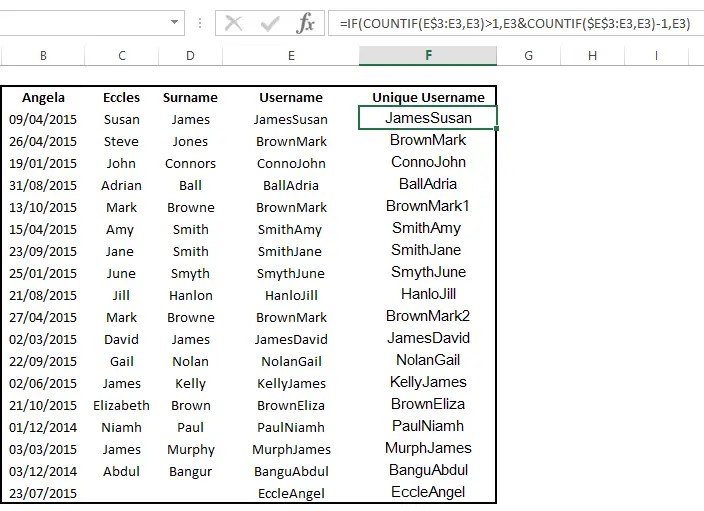Select column H header

point(592,56)
